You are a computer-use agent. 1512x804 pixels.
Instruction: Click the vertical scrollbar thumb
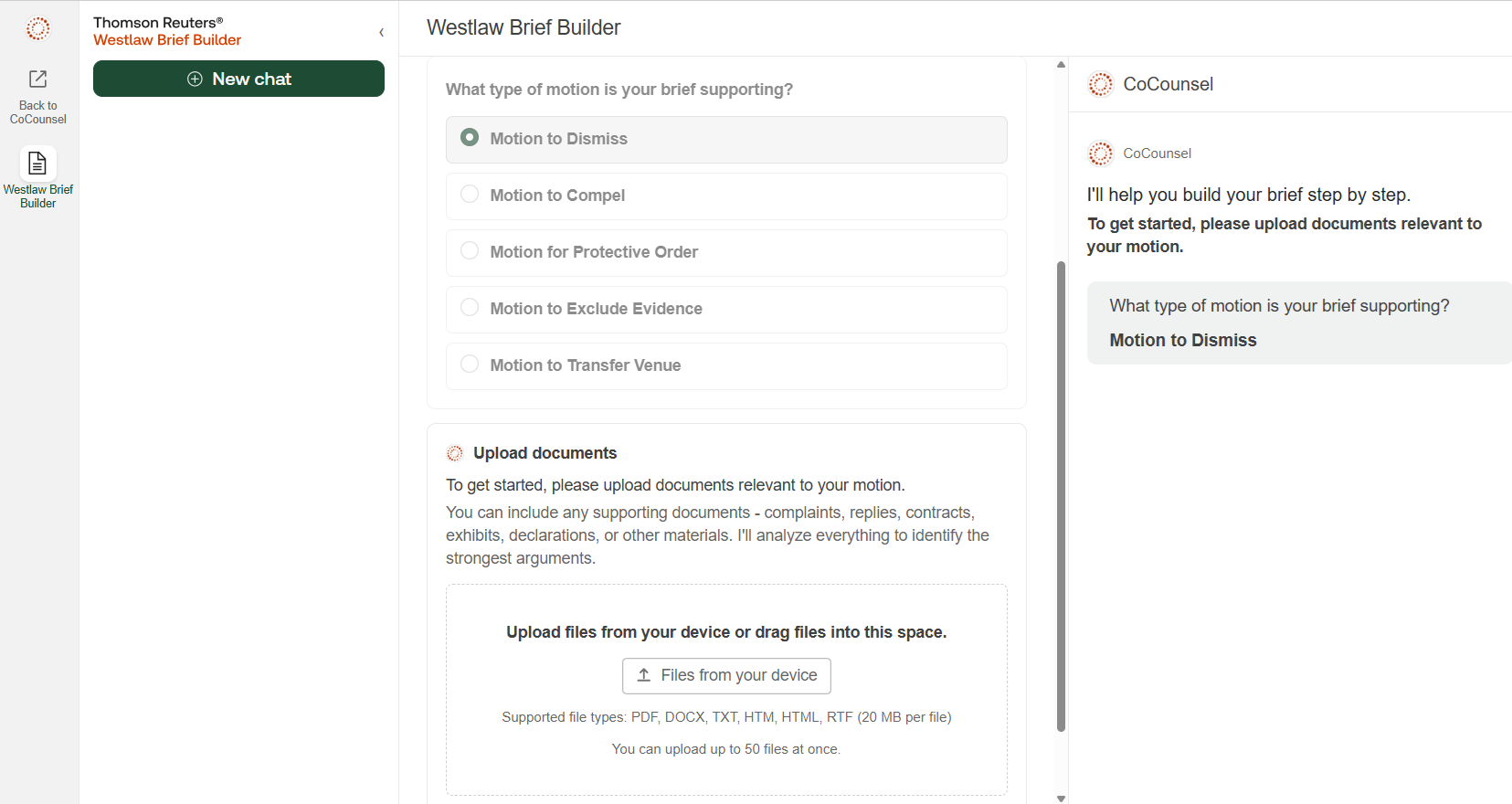[1061, 496]
